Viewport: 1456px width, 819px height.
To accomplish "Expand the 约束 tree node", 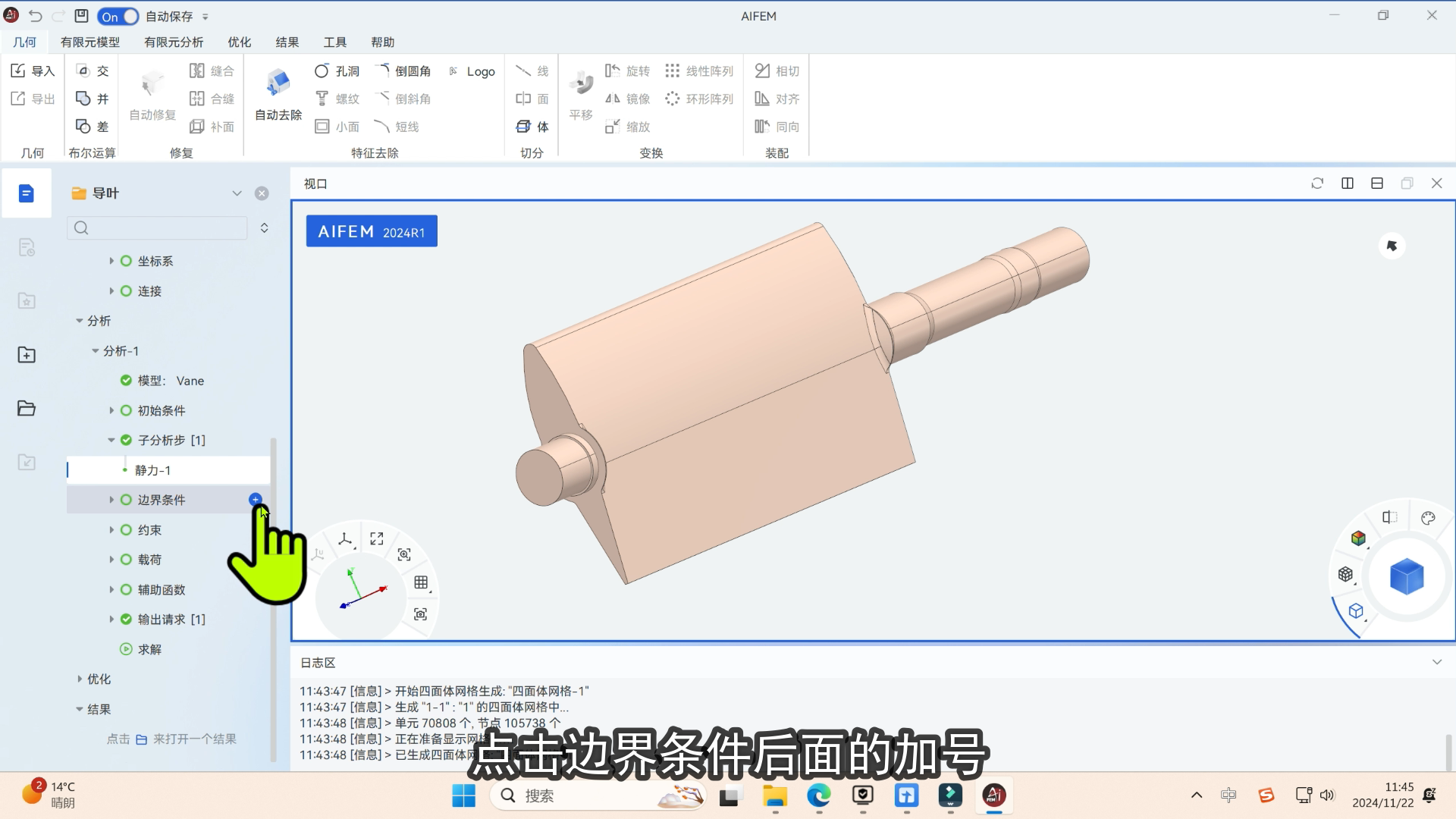I will 111,530.
